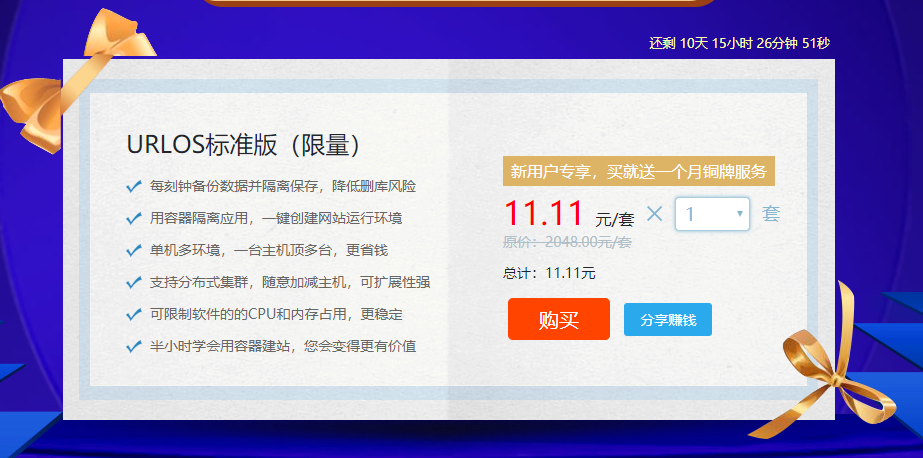
Task: Click the checkmark beside 可限制软件的的CPU和内存占用
Action: point(134,314)
